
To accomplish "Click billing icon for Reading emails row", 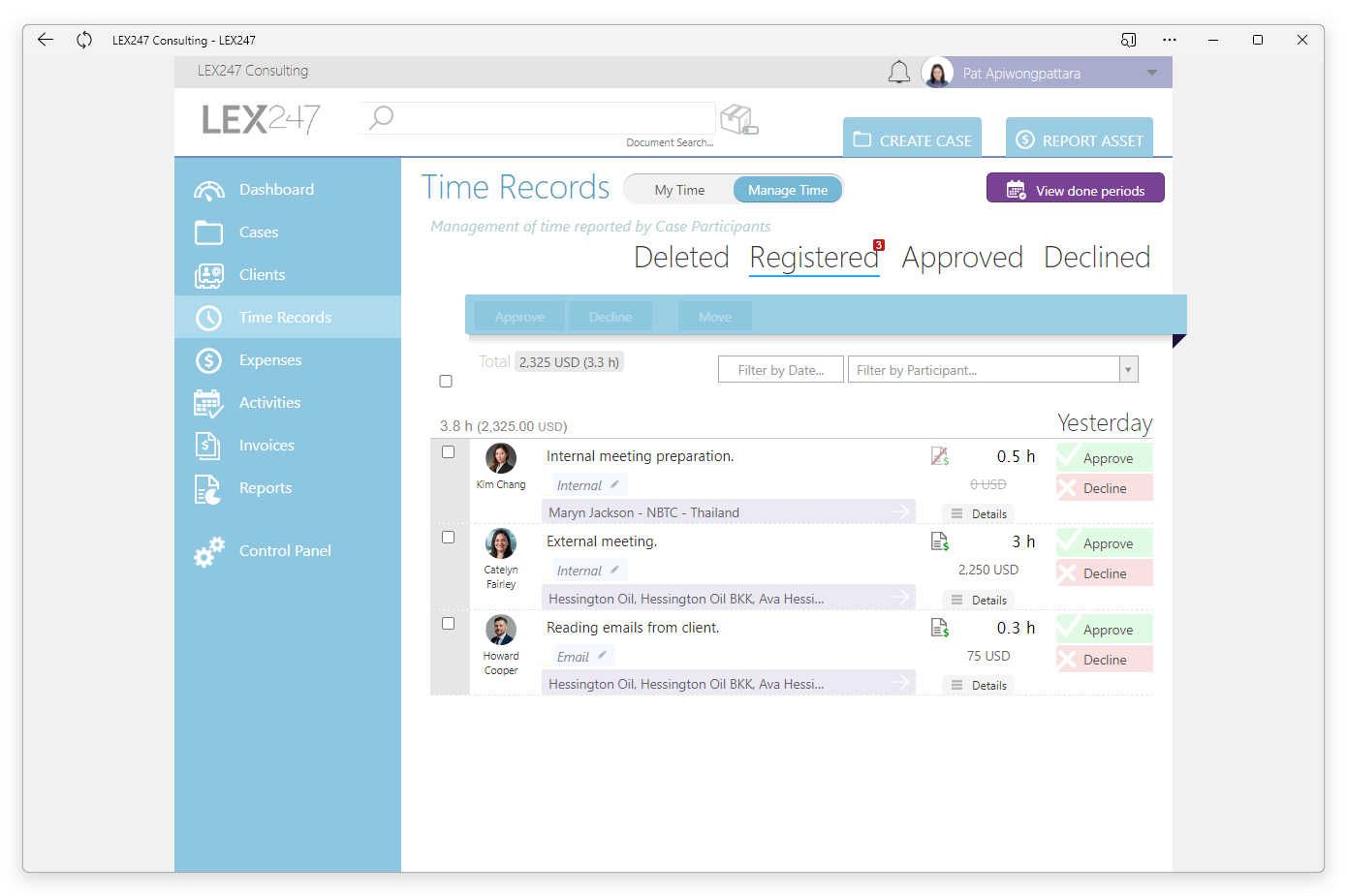I will tap(940, 628).
